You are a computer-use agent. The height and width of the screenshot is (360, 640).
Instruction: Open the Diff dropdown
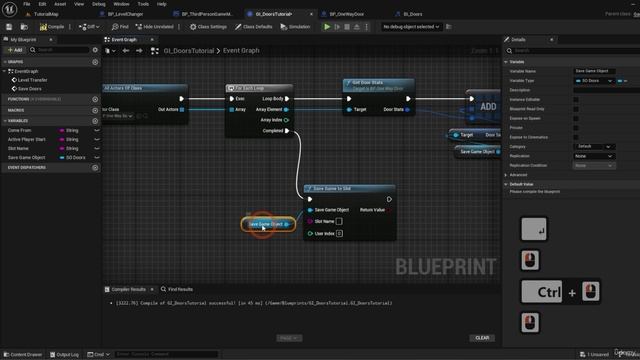click(89, 27)
